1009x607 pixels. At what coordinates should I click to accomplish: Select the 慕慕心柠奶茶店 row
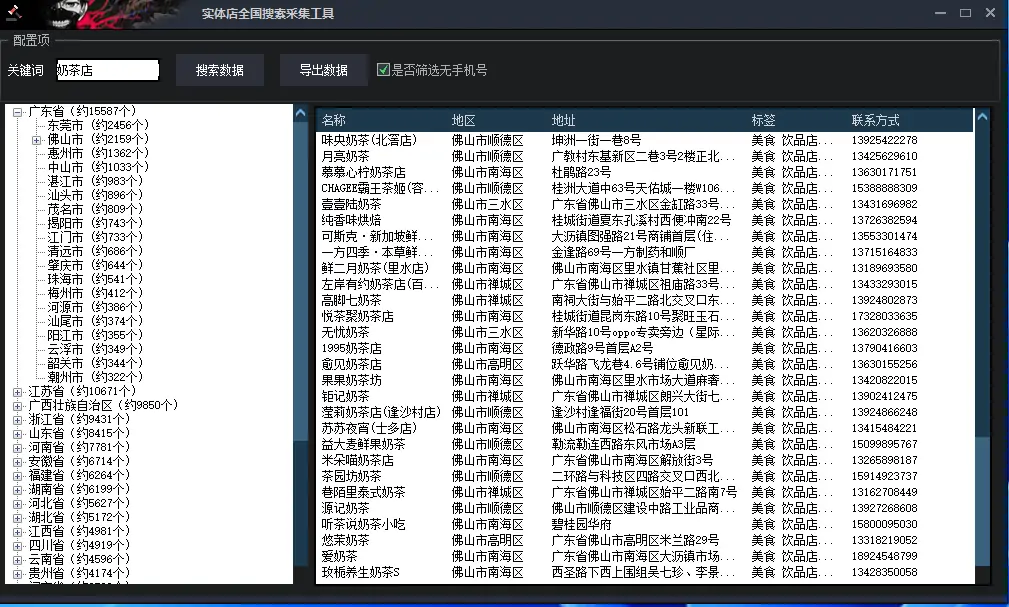645,173
